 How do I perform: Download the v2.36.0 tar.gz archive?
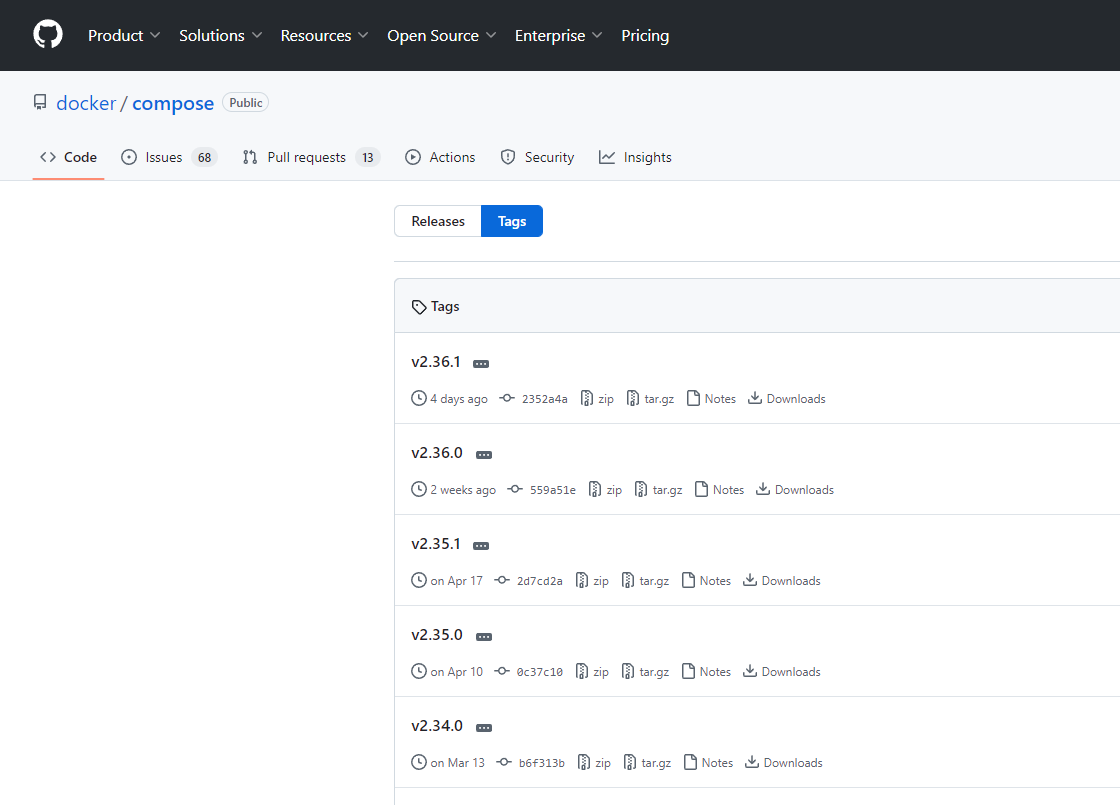tap(659, 489)
